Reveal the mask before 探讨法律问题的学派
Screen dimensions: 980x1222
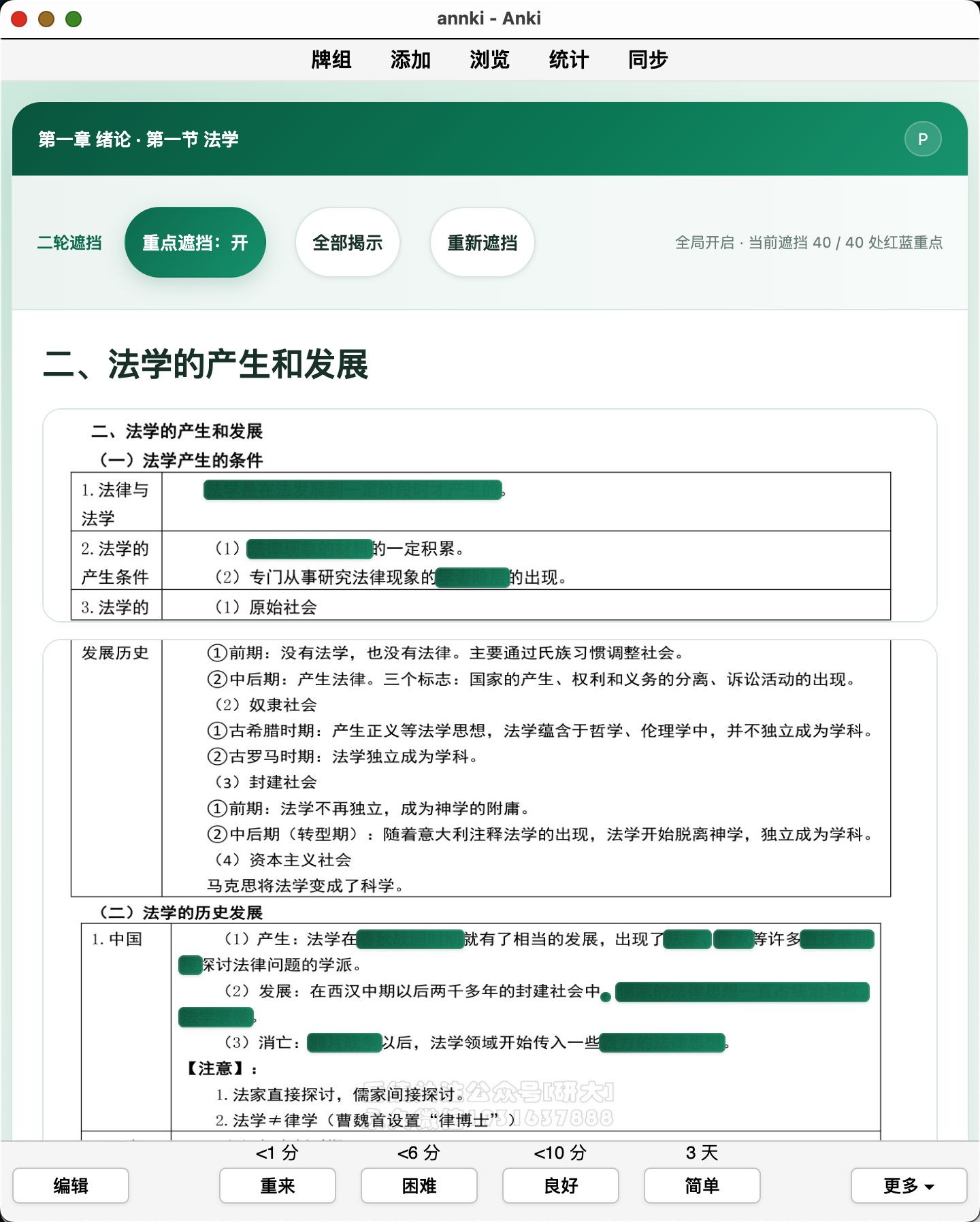(191, 965)
